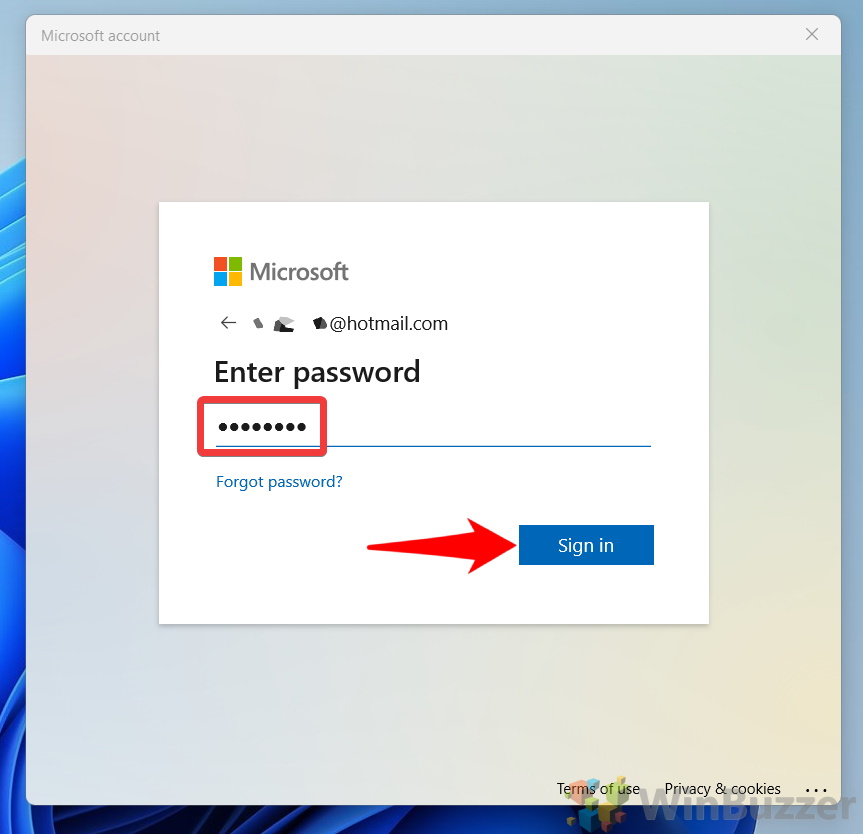Viewport: 863px width, 834px height.
Task: Click the Microsoft wordmark text
Action: coord(299,272)
